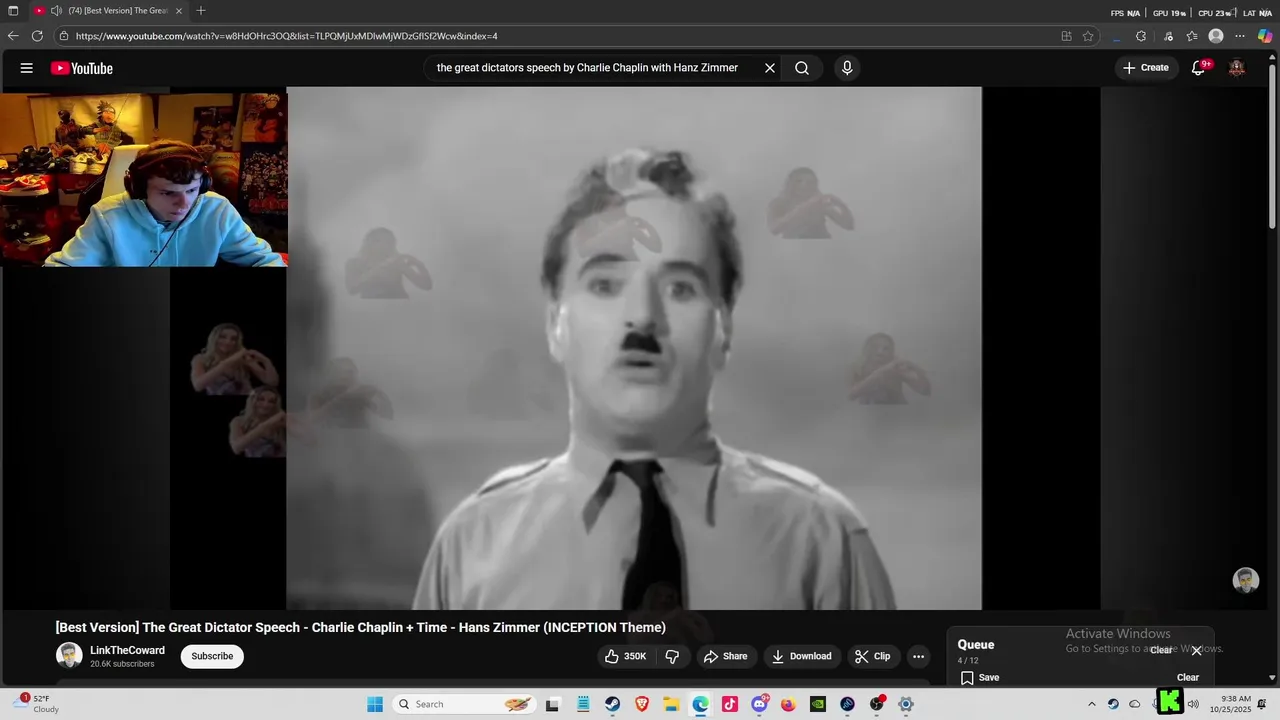Open Steam from the taskbar

pos(612,704)
